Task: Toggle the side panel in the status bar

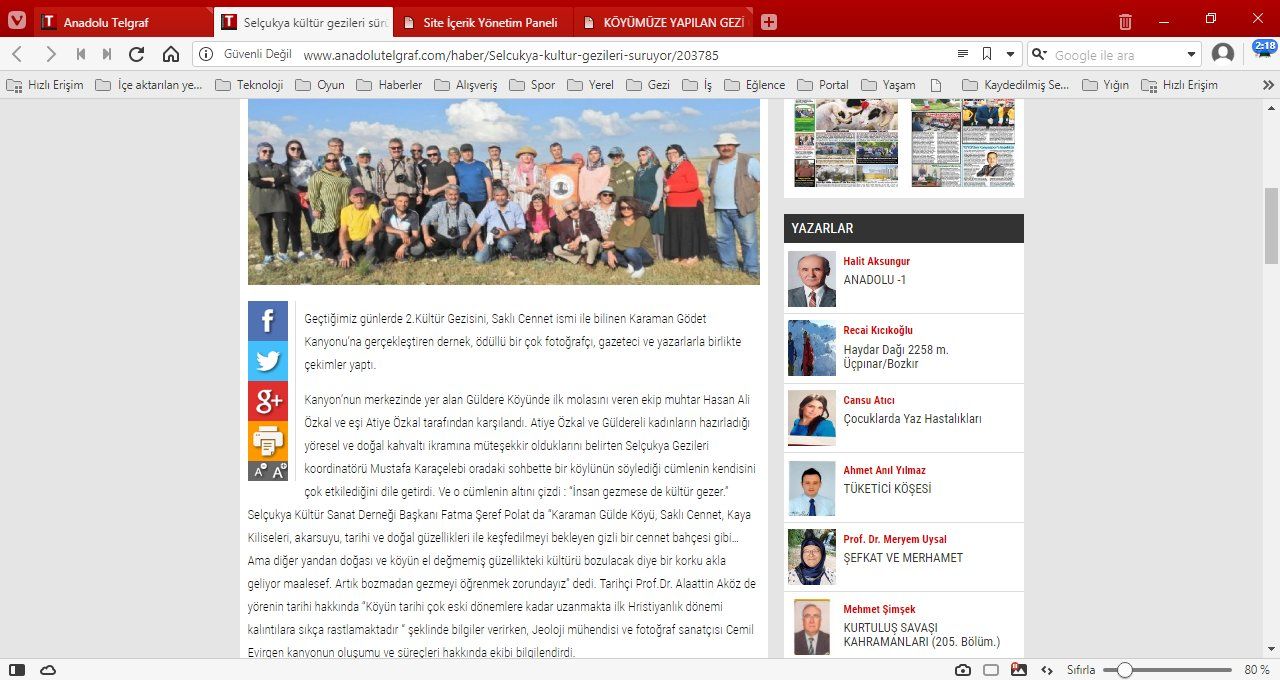Action: 17,669
